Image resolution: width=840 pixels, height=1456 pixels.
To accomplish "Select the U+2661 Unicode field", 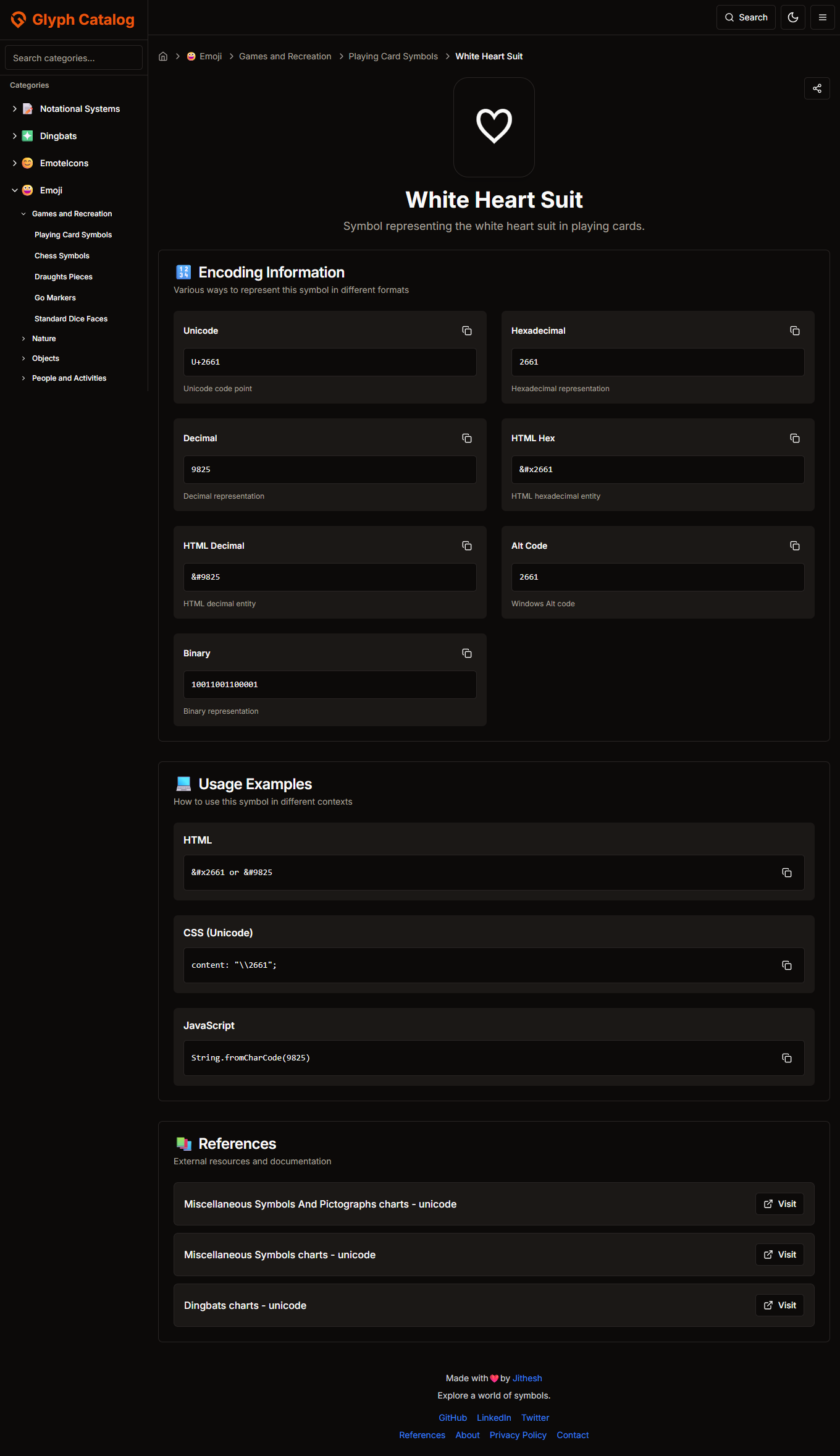I will [x=330, y=362].
